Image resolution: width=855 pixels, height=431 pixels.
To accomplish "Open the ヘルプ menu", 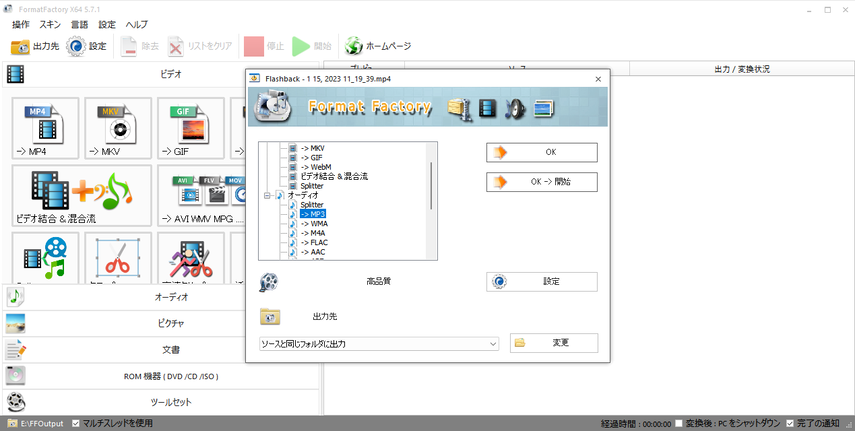I will click(x=136, y=24).
